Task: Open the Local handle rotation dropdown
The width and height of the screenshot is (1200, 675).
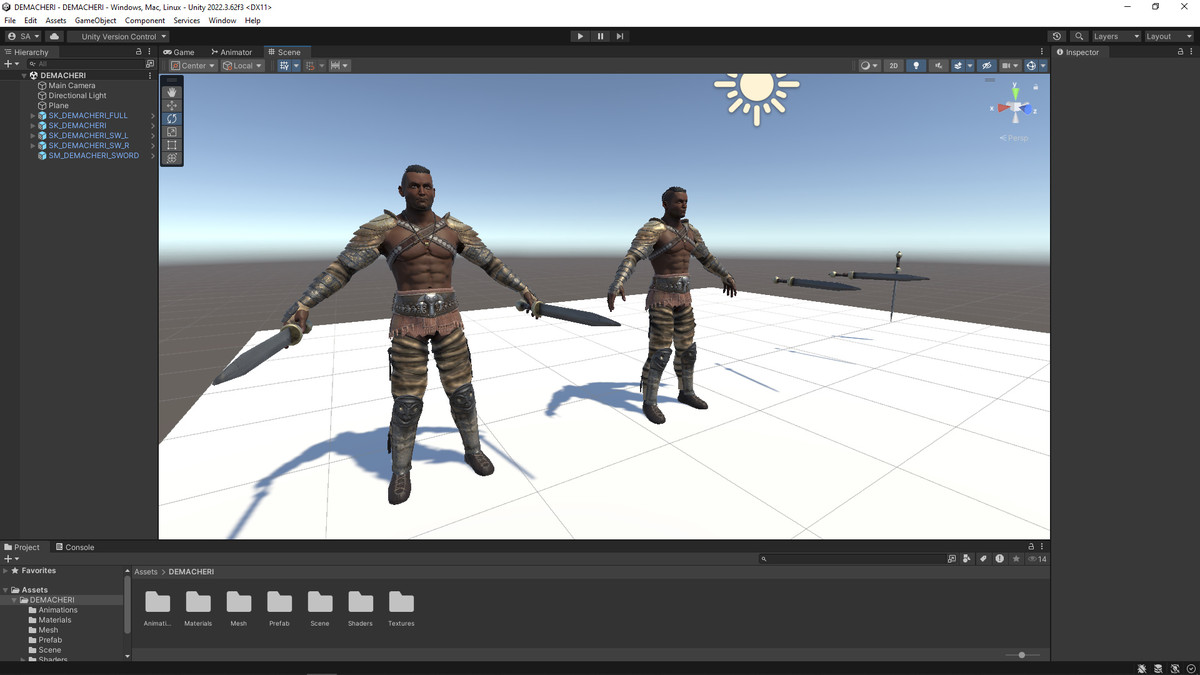Action: (x=242, y=66)
